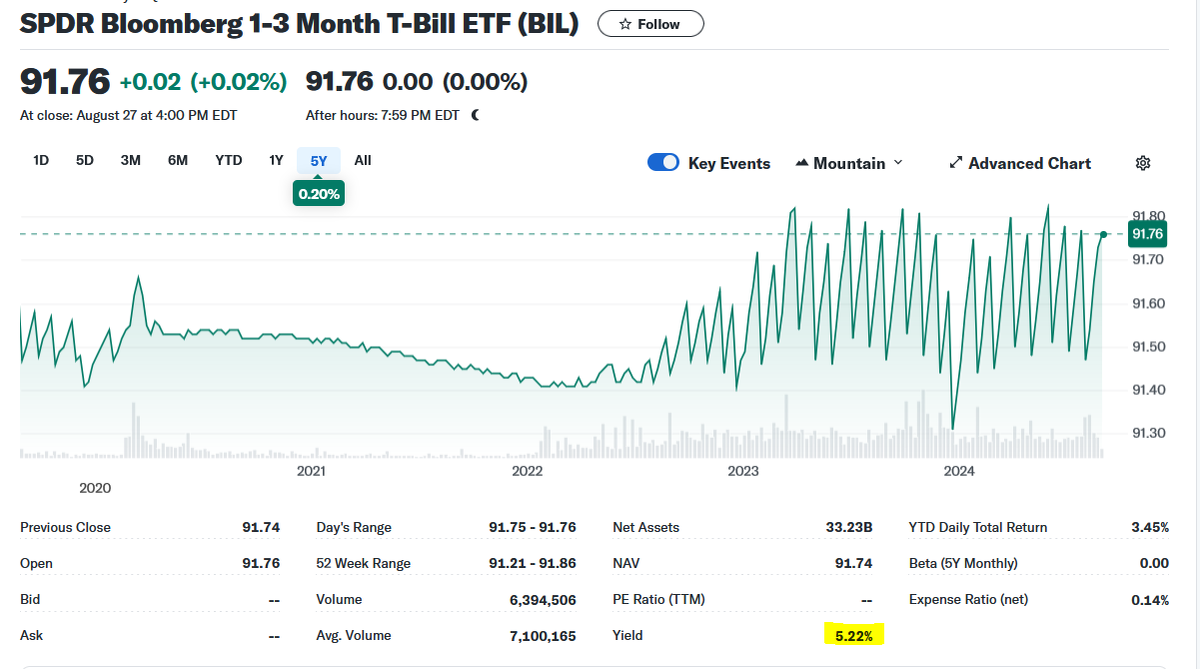Click the Follow button with star

point(650,24)
